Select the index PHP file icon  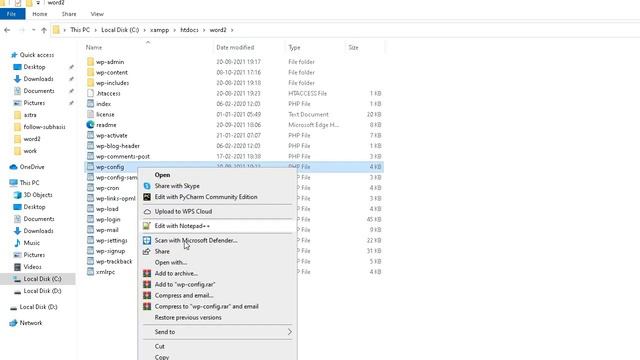pyautogui.click(x=90, y=104)
